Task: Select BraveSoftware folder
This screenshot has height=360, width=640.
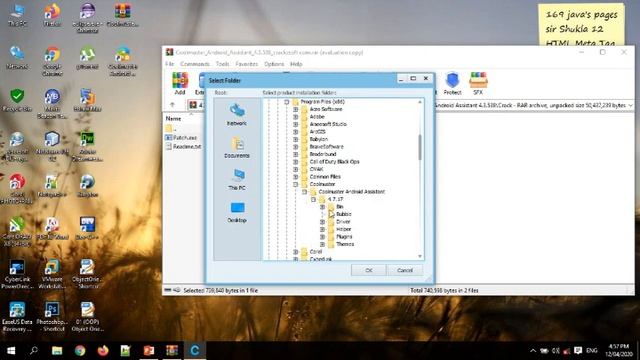Action: click(x=326, y=147)
